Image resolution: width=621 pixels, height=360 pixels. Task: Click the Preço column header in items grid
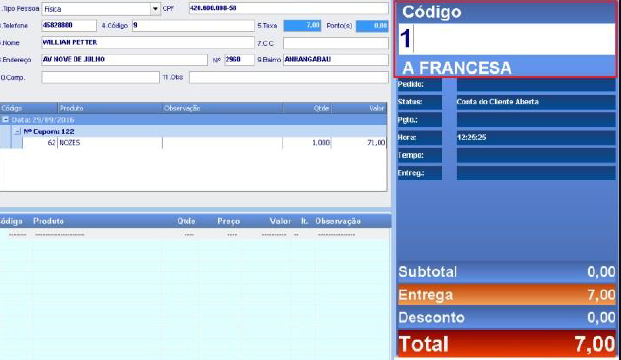click(x=229, y=221)
